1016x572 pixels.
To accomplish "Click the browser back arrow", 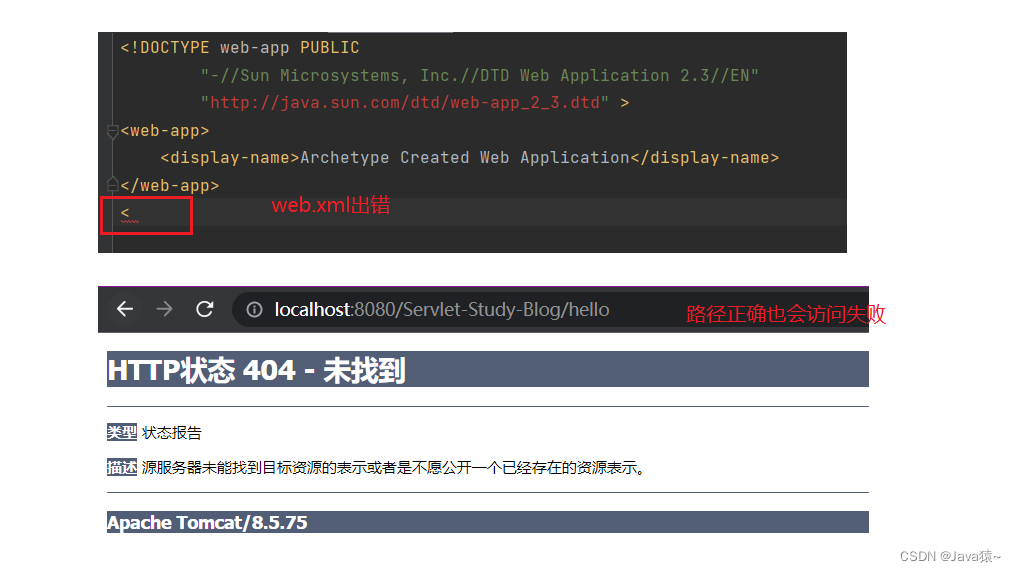I will [x=125, y=309].
